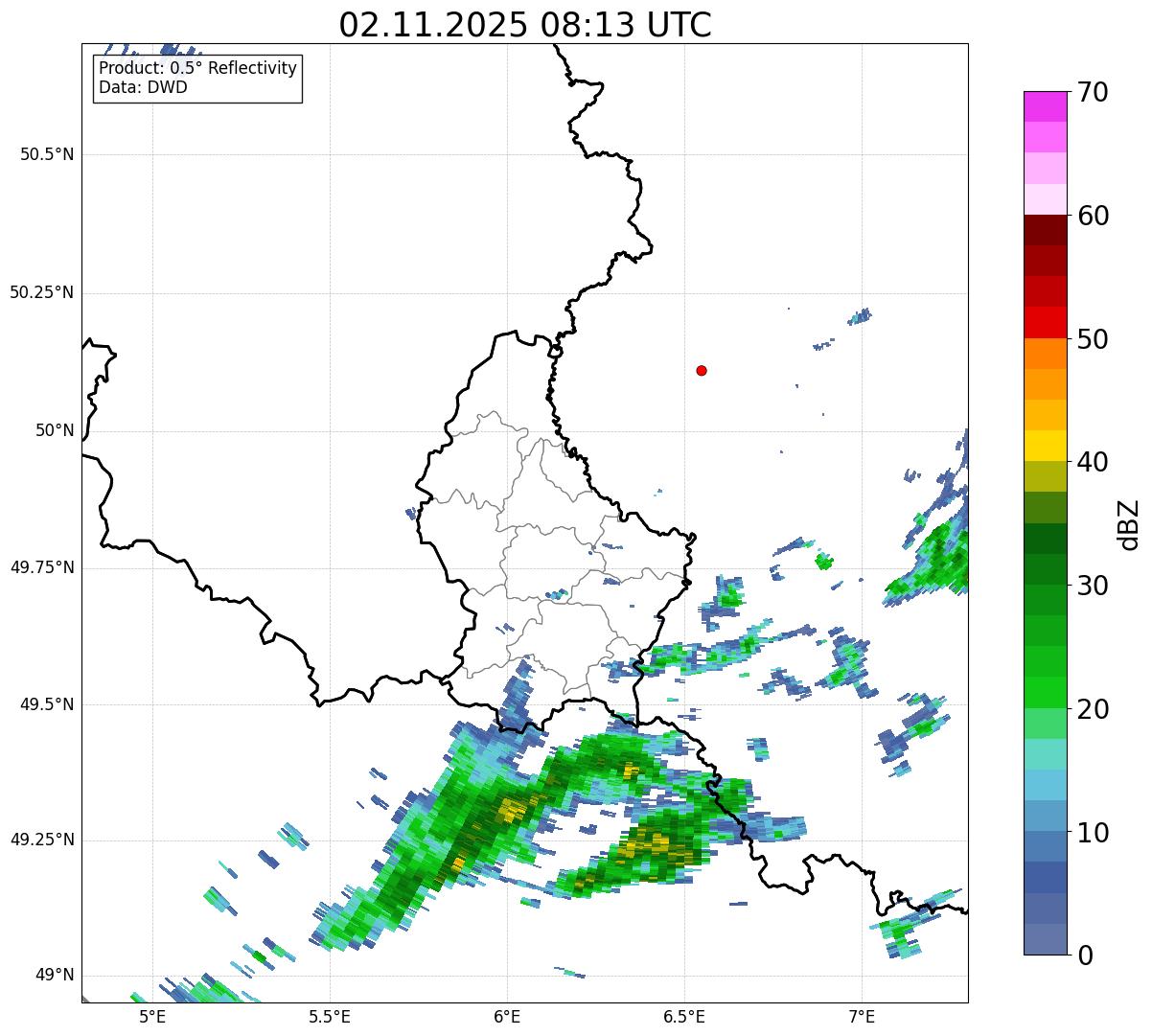Click the 49.75°N latitude label

(41, 567)
